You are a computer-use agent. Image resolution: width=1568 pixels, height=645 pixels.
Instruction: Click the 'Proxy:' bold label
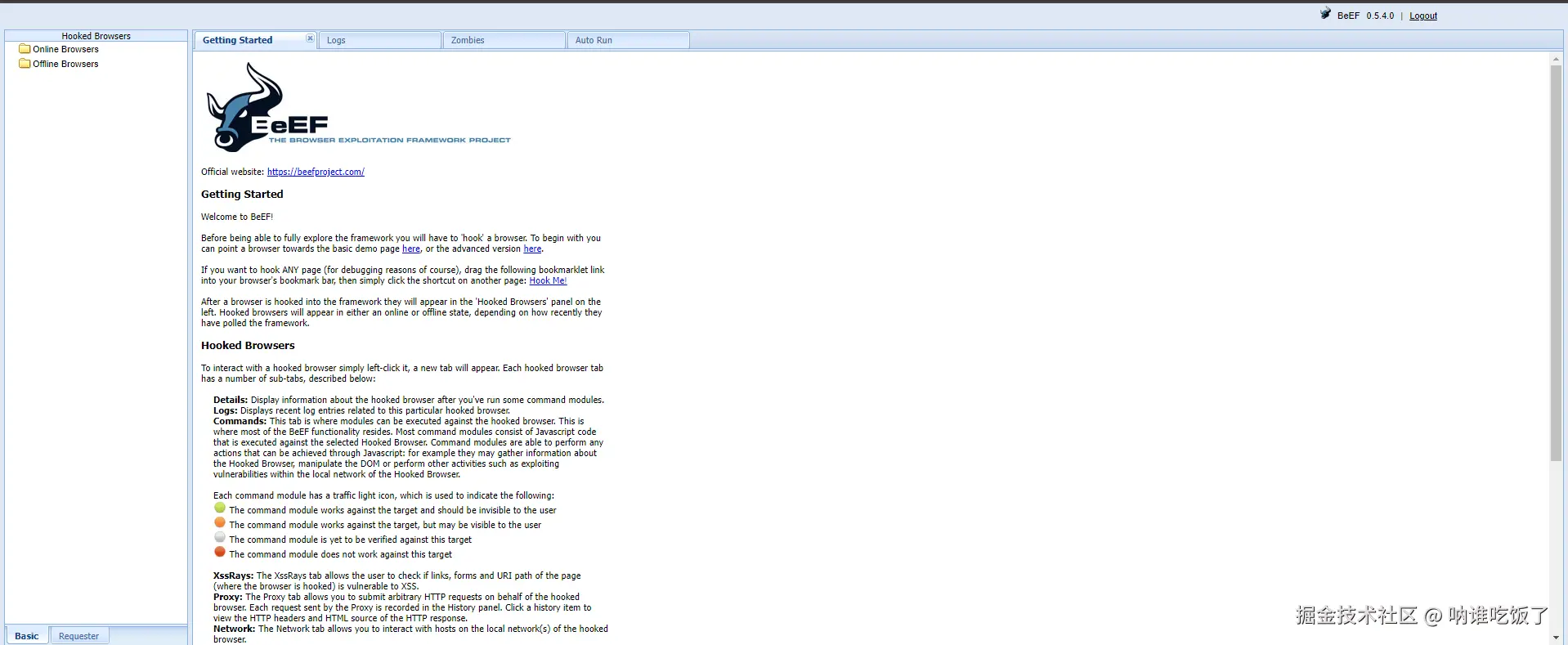tap(228, 597)
